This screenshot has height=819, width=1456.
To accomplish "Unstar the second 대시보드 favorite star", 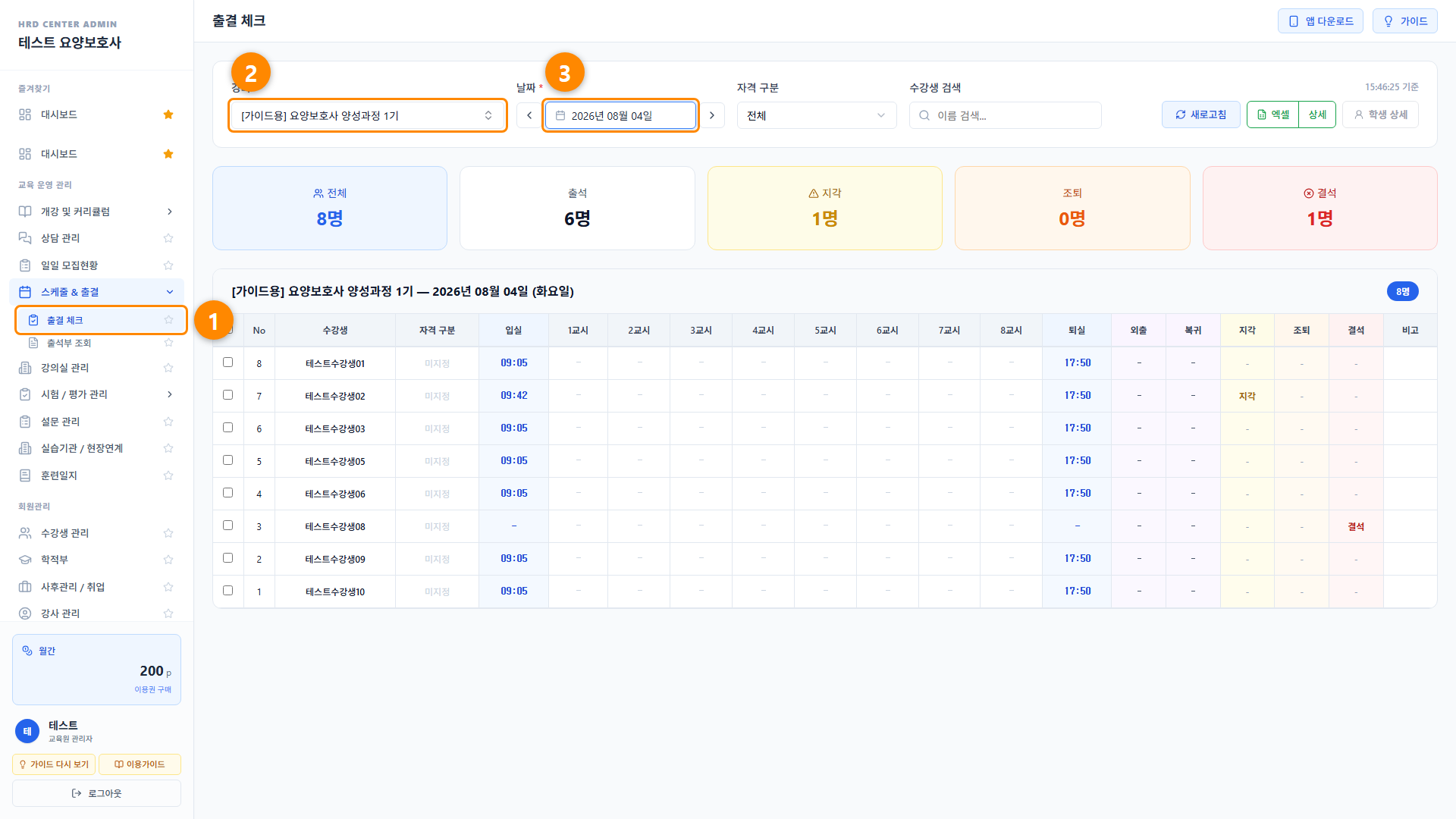I will pos(168,154).
